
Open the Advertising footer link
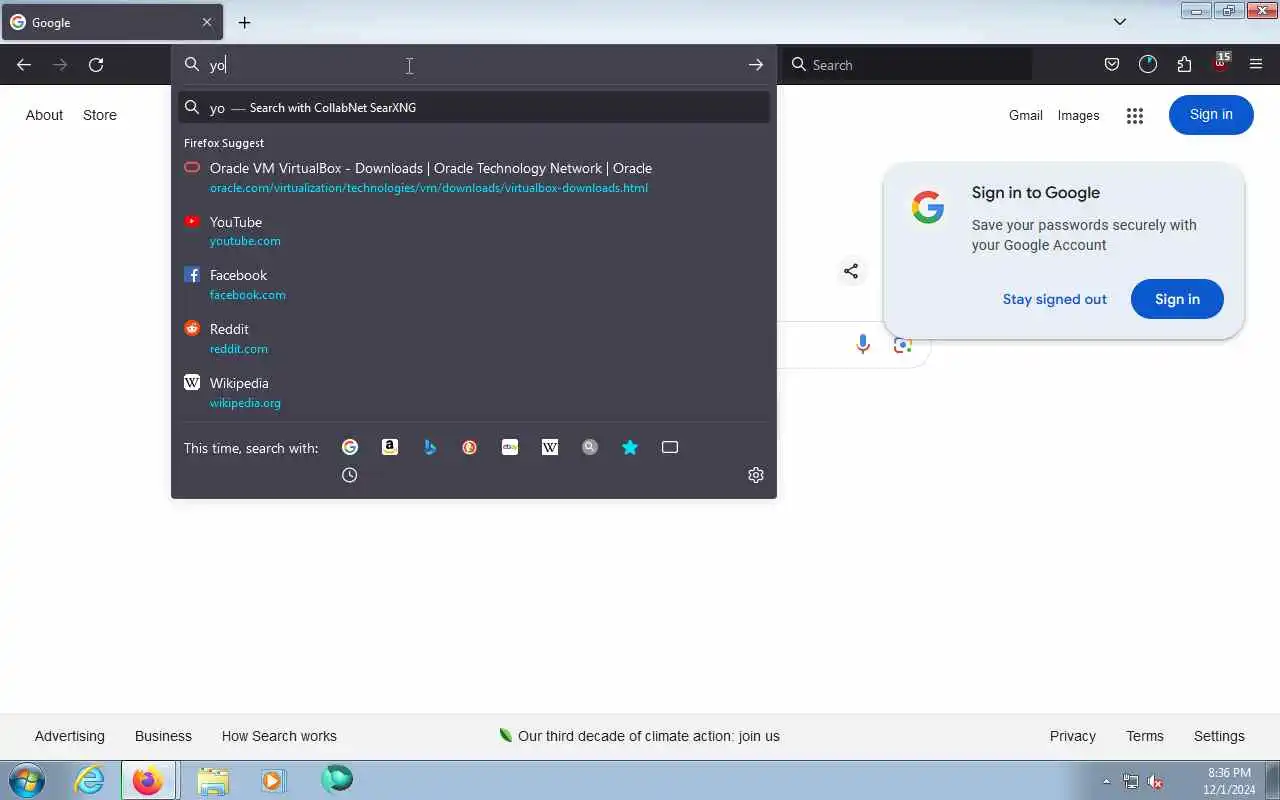click(69, 736)
